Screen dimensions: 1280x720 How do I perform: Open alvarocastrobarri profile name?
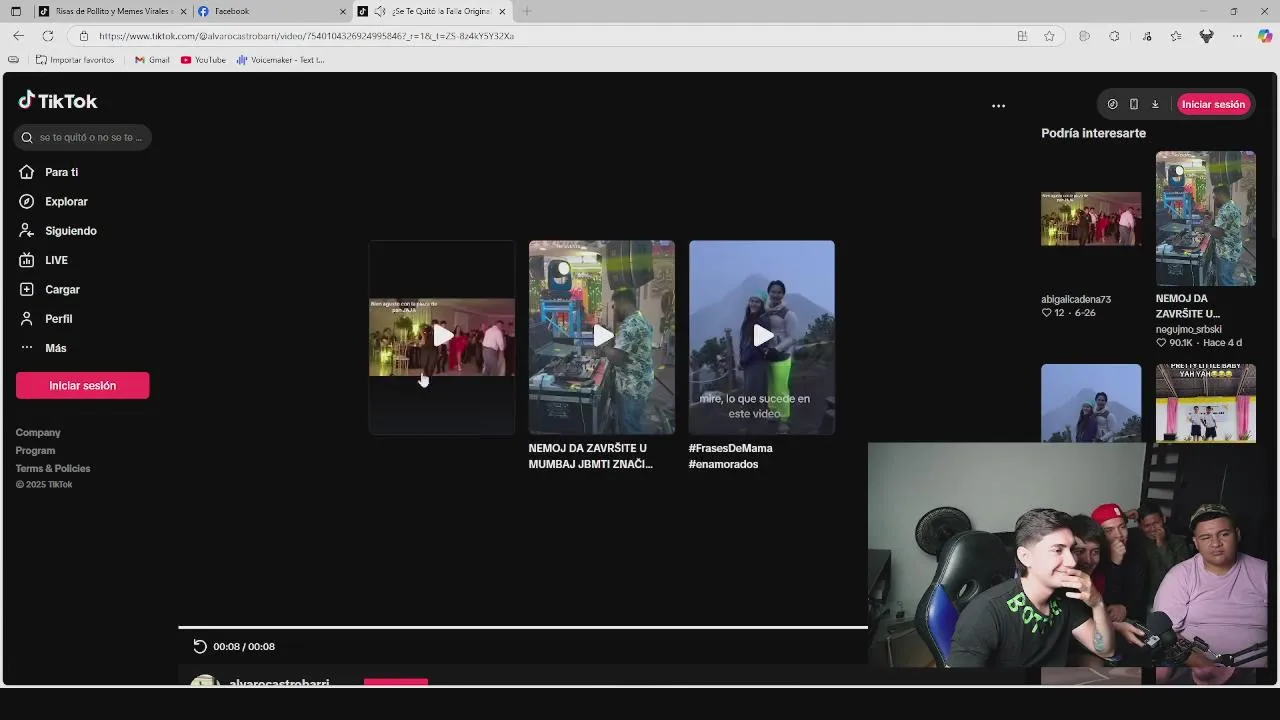pyautogui.click(x=279, y=684)
